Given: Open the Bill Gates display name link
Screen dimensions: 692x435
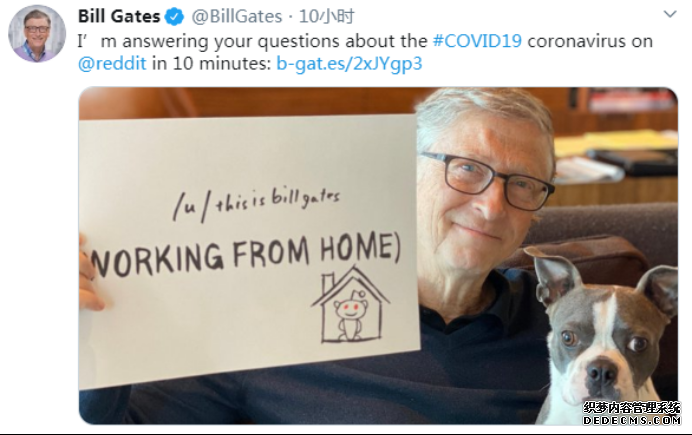Looking at the screenshot, I should click(119, 16).
